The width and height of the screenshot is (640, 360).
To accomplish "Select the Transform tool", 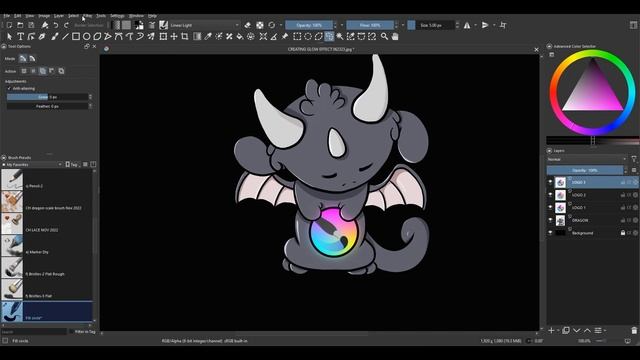I will pos(163,37).
